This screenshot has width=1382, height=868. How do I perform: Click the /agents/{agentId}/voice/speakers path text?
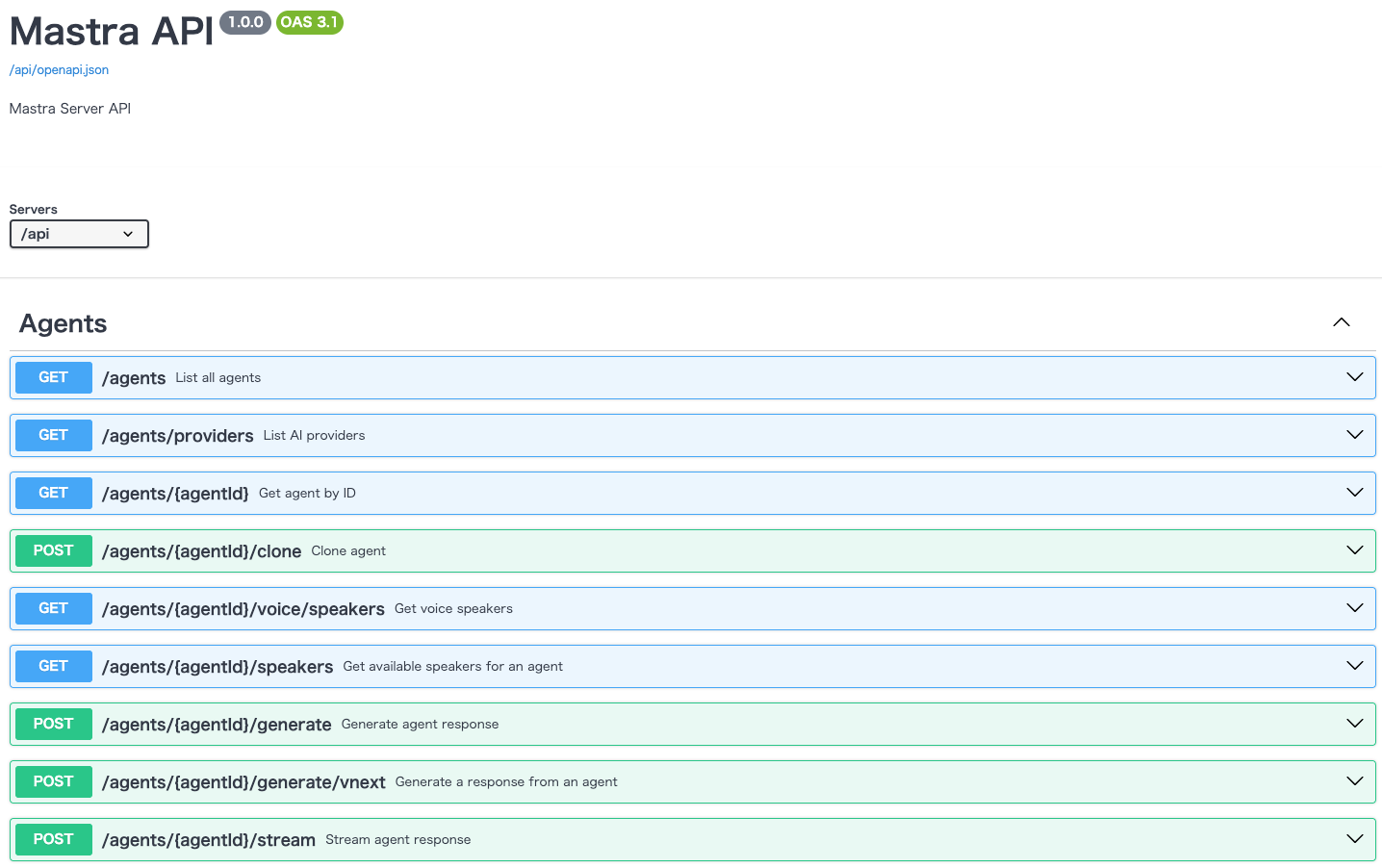pos(243,609)
